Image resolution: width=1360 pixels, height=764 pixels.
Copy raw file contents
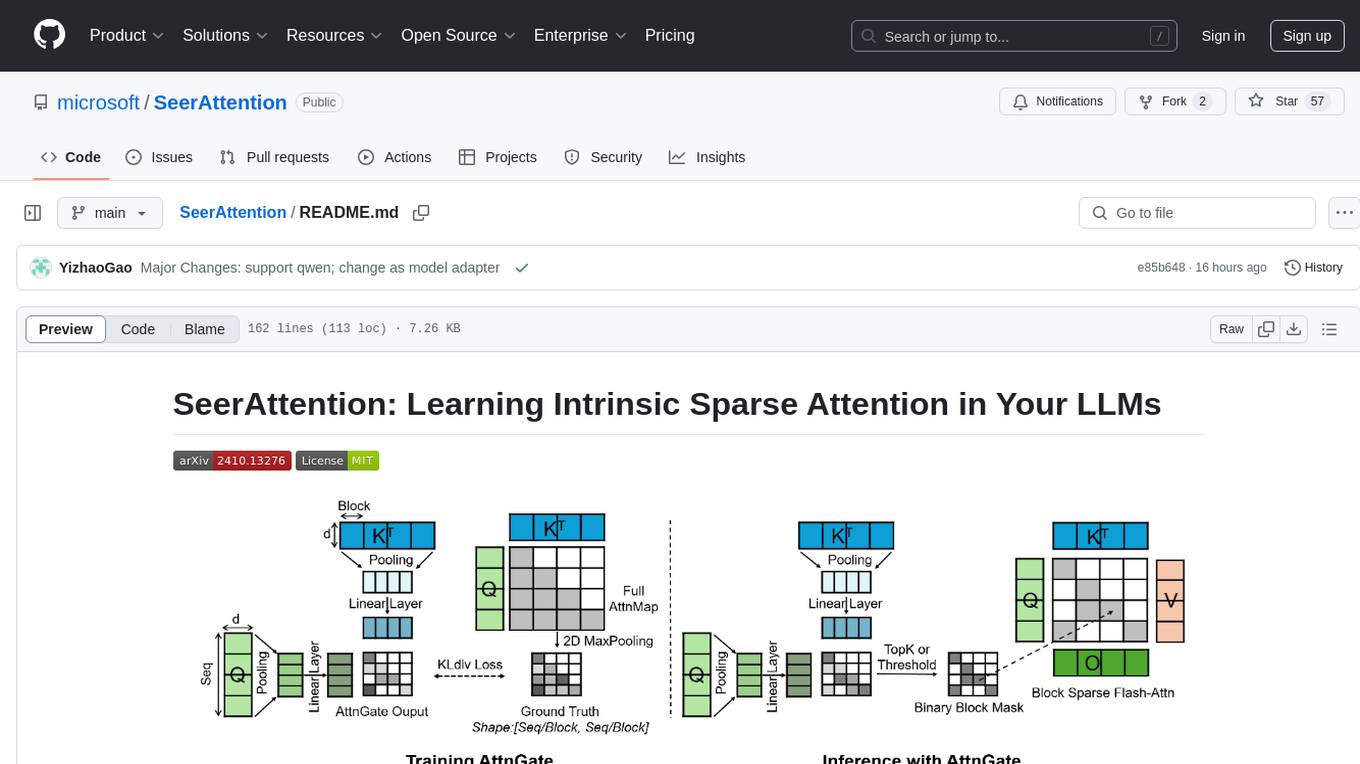click(1267, 329)
